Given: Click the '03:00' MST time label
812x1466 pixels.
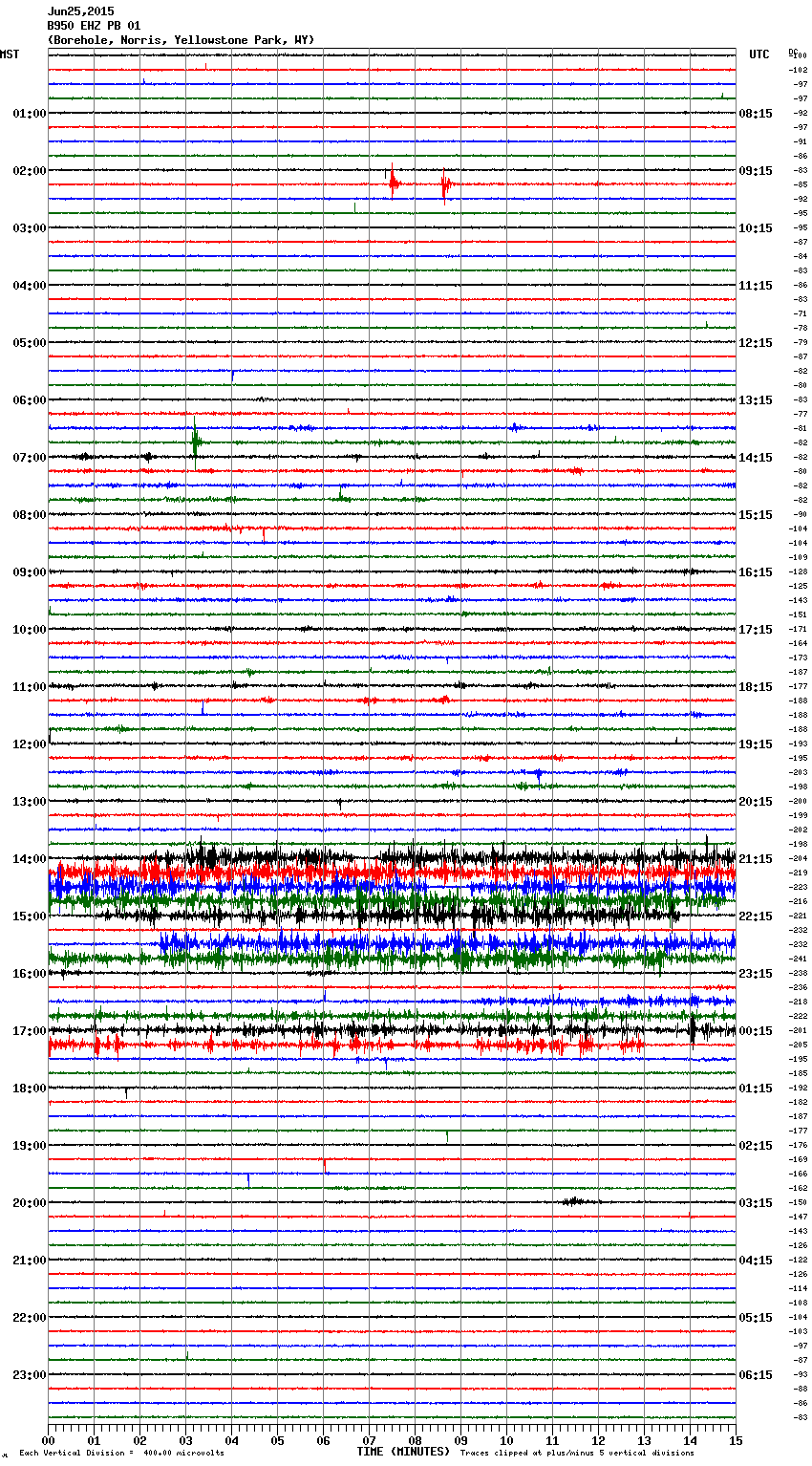Looking at the screenshot, I should click(30, 228).
